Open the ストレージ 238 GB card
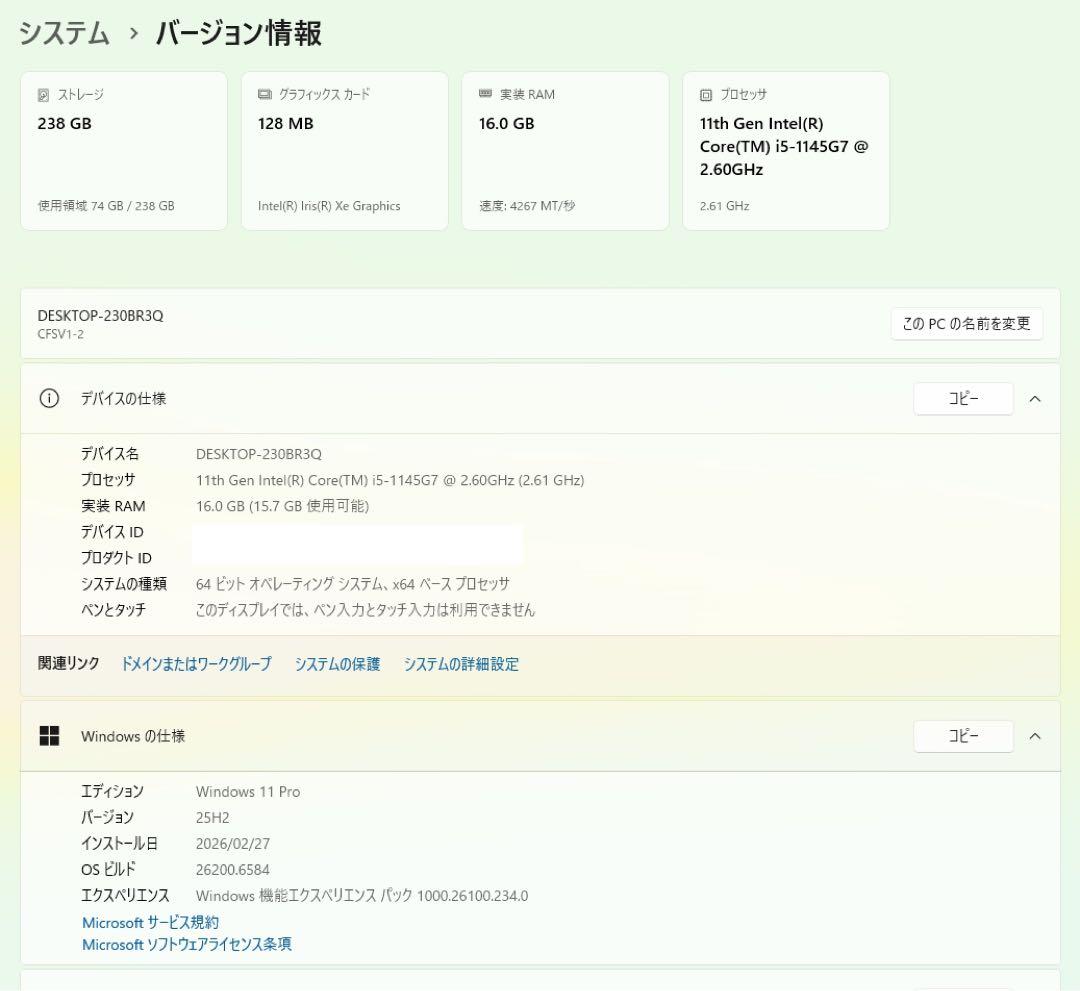 coord(124,151)
